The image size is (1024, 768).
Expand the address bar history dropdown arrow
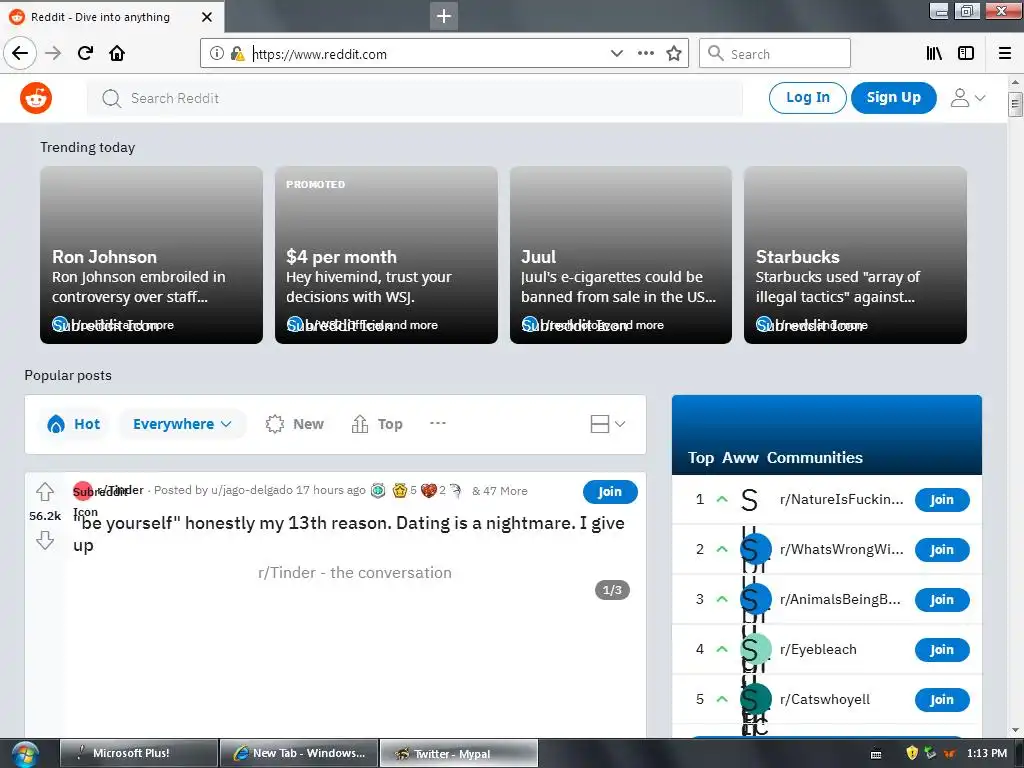(x=616, y=53)
